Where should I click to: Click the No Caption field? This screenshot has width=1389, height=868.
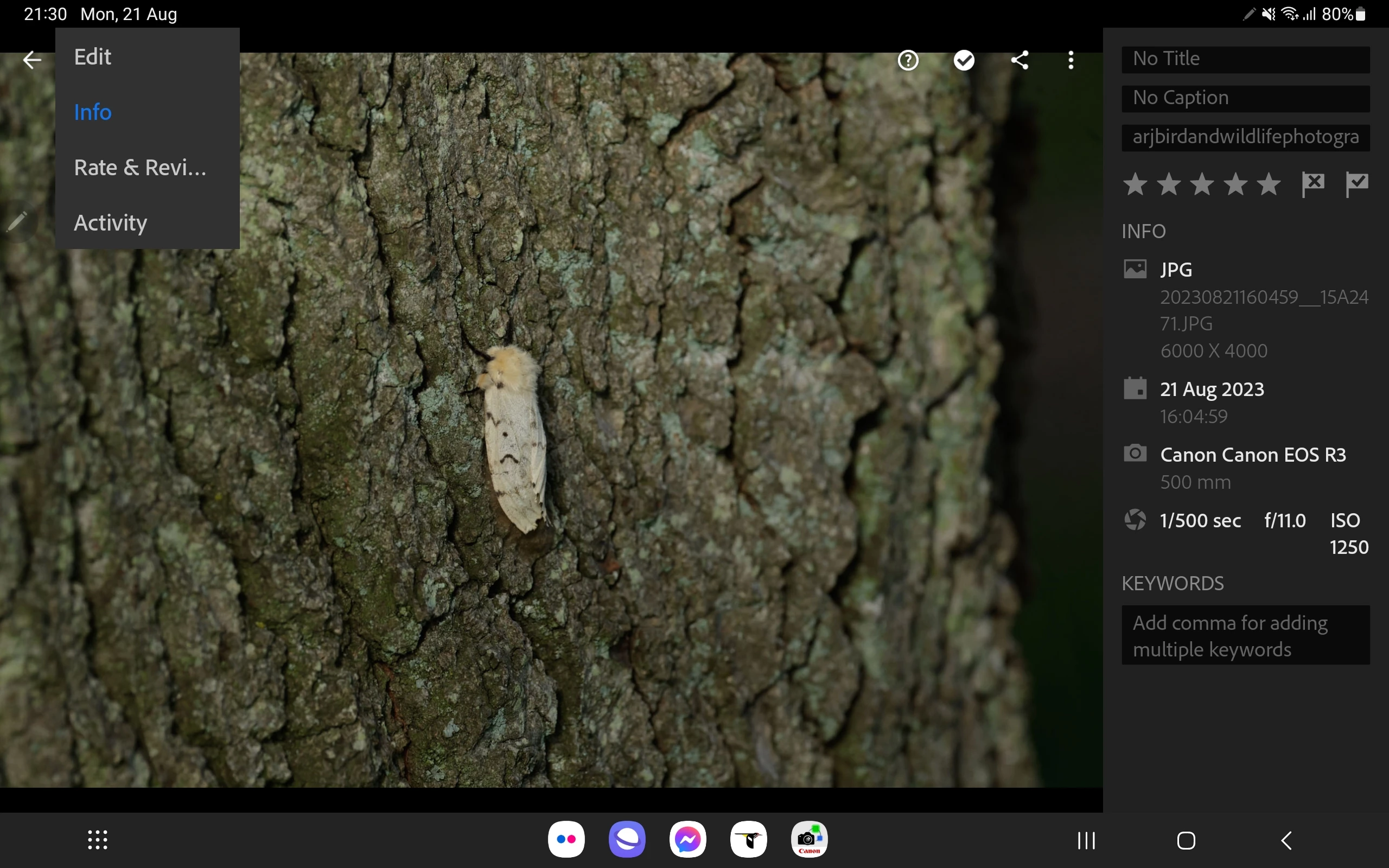tap(1246, 98)
